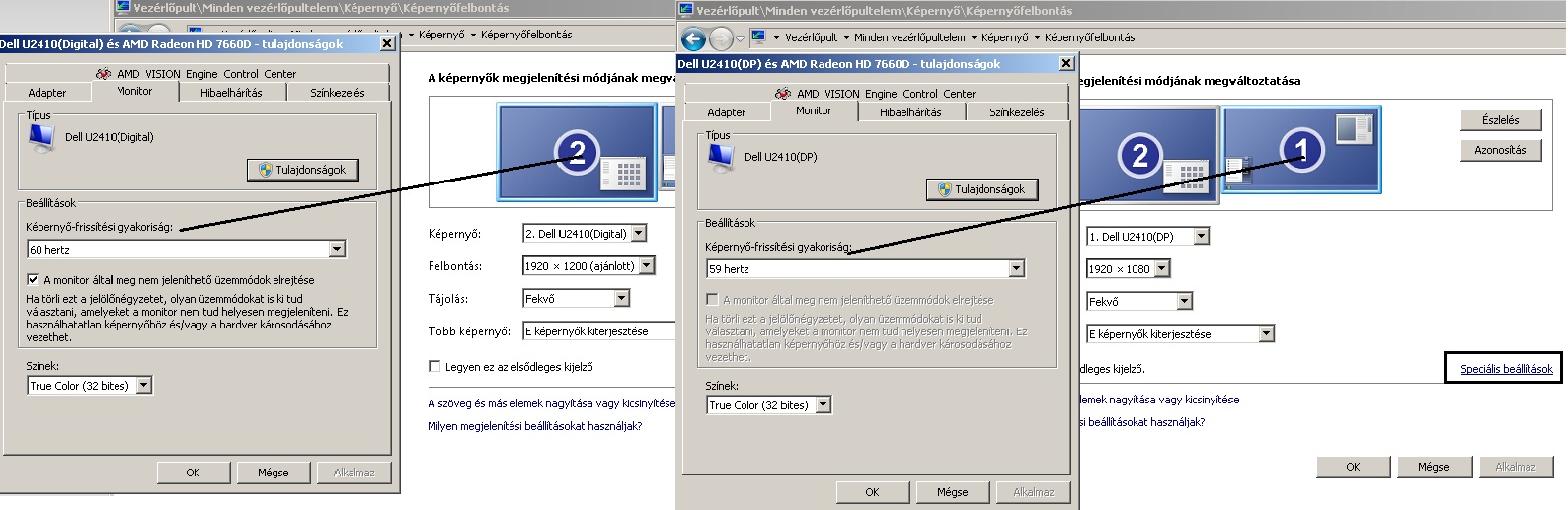
Task: Open AMD VISION Engine tab in DP dialog
Action: pos(876,93)
